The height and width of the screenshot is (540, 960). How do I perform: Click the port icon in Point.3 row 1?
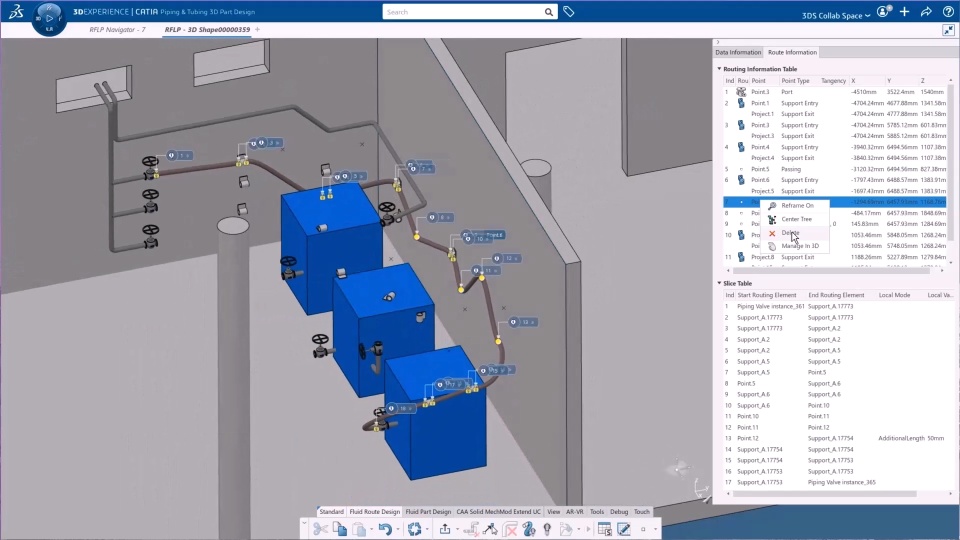741,92
